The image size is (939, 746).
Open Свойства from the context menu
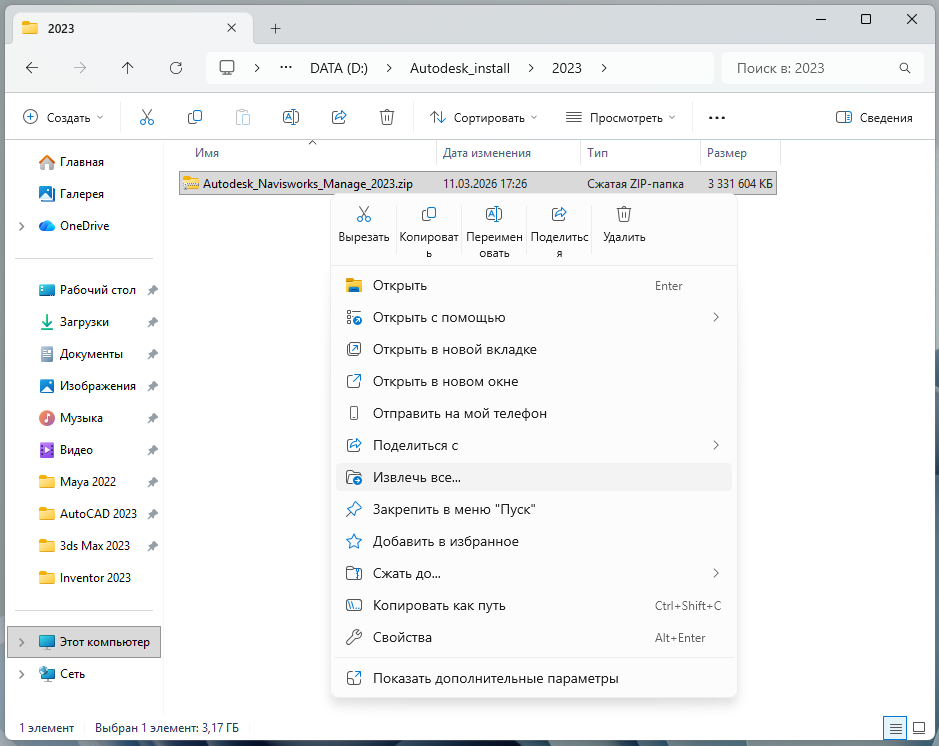534,638
